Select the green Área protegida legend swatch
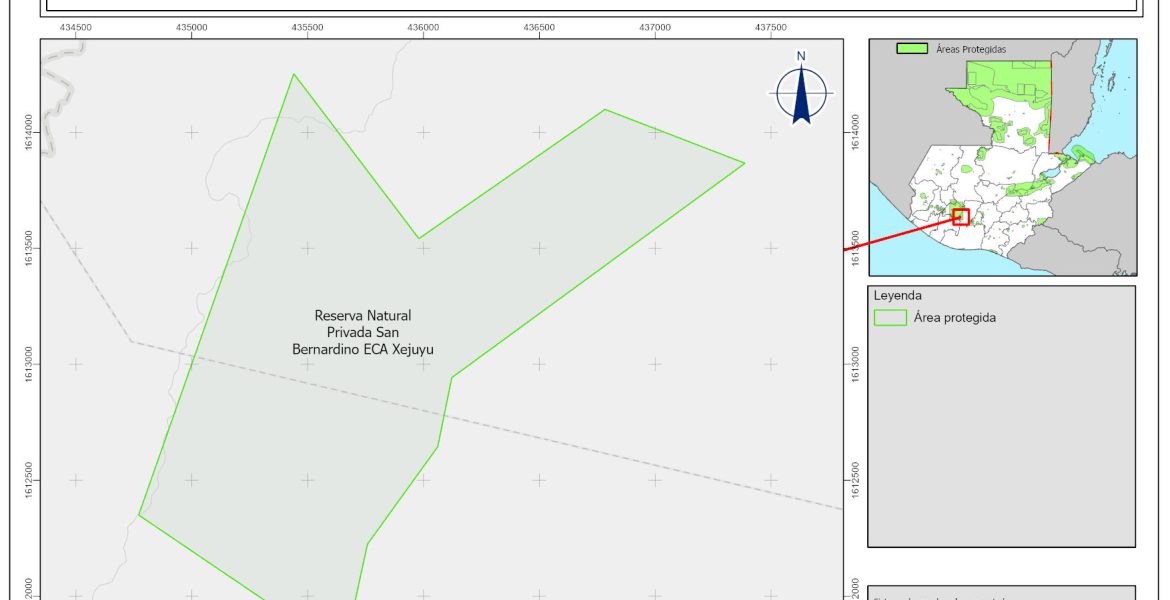This screenshot has height=600, width=1170. pyautogui.click(x=889, y=318)
